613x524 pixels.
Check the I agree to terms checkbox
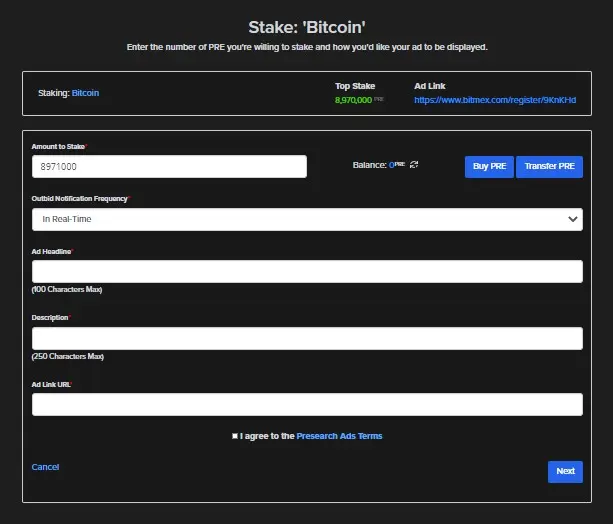(x=235, y=436)
